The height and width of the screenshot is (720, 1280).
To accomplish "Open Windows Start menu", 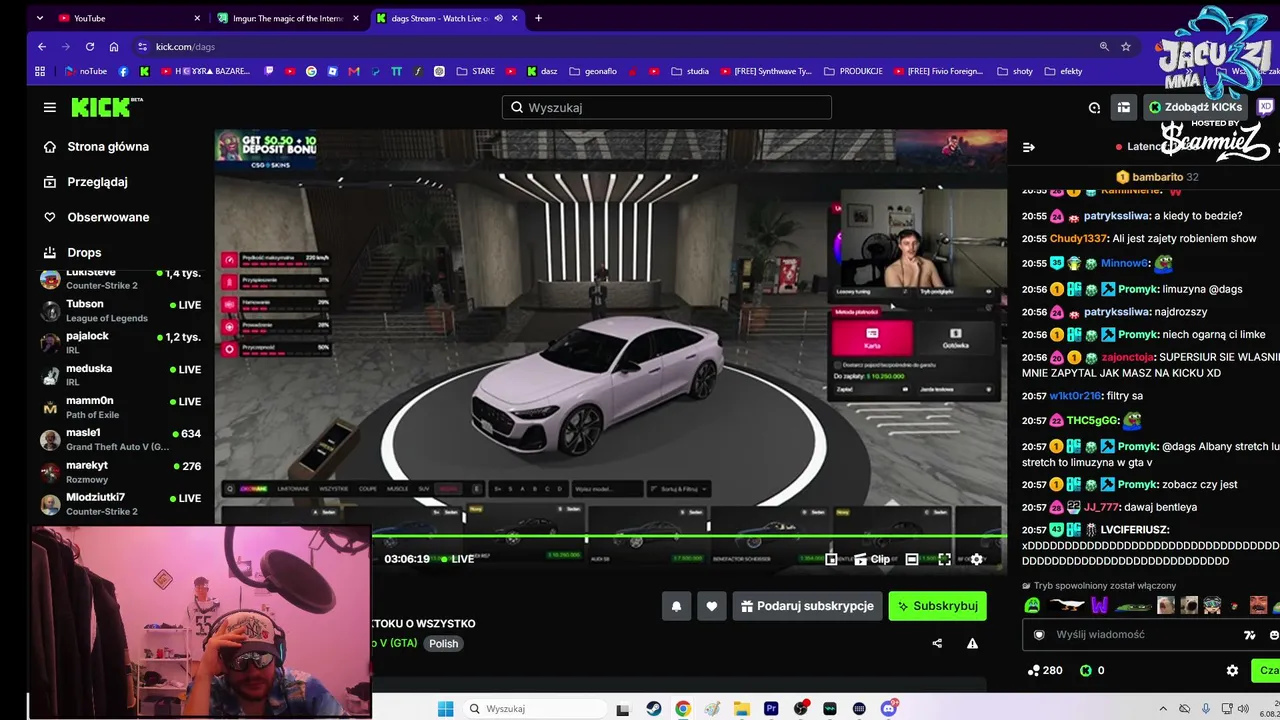I will point(446,709).
